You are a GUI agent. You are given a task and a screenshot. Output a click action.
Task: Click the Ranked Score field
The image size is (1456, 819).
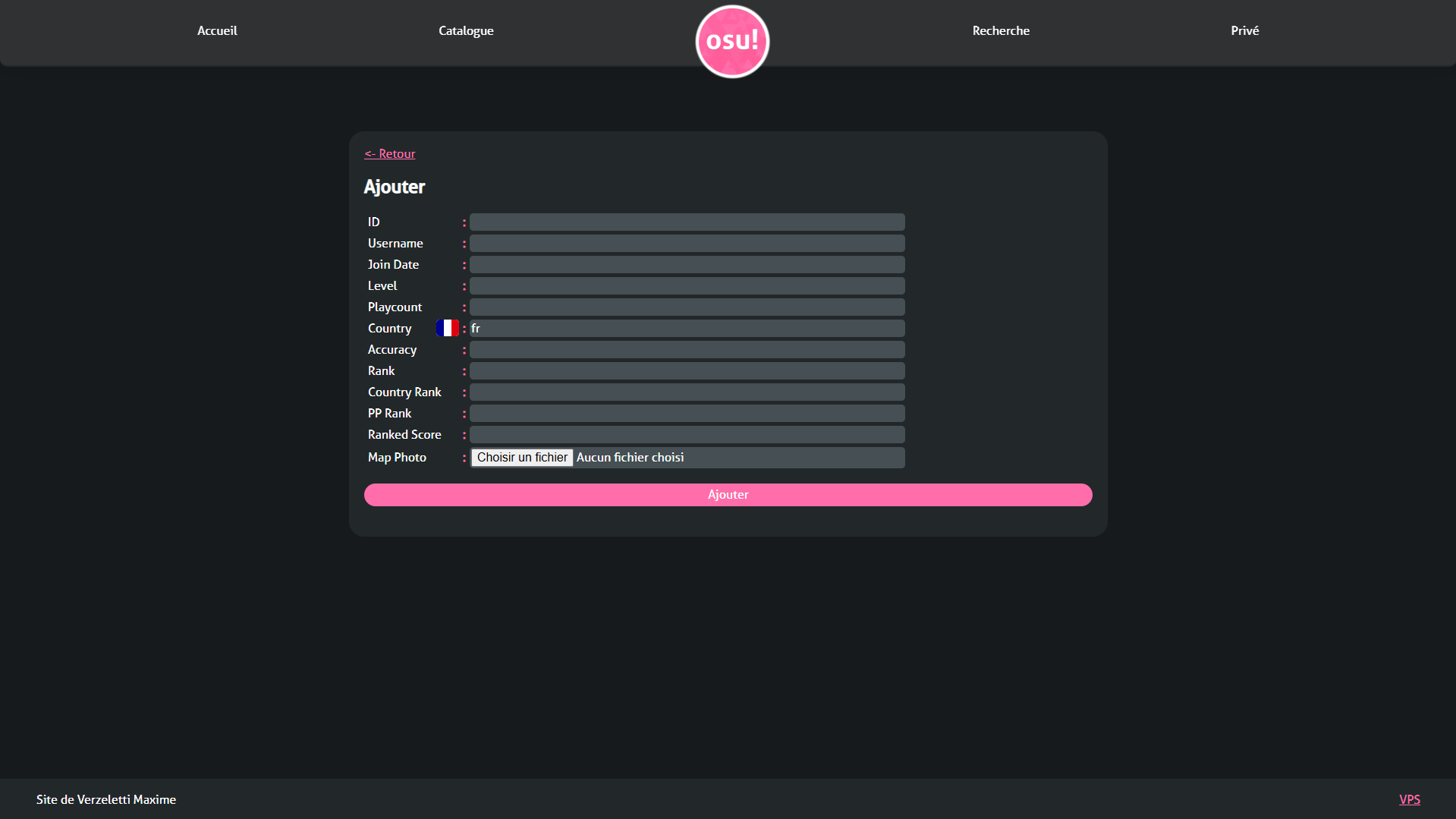pyautogui.click(x=687, y=434)
